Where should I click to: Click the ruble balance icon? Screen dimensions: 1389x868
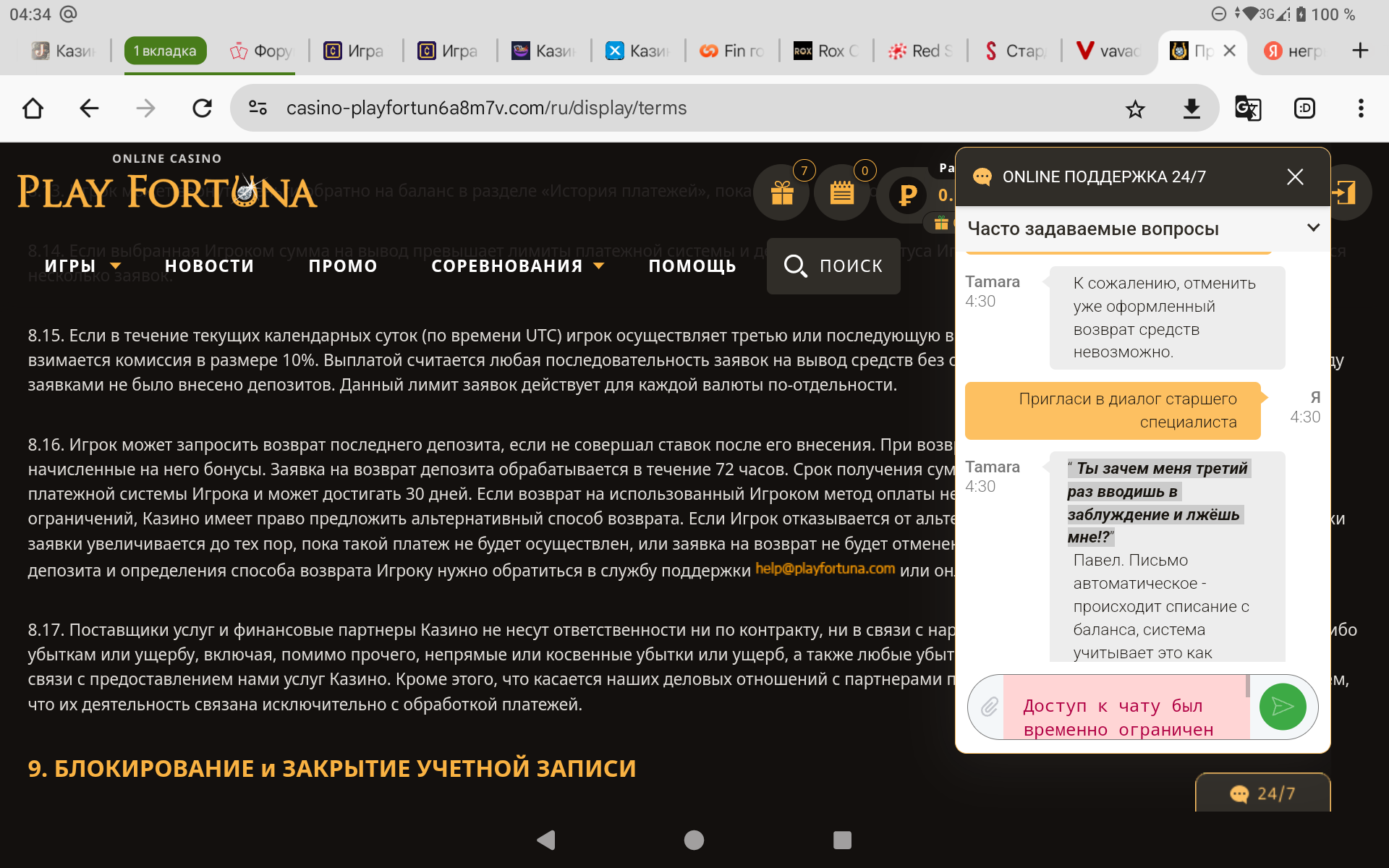tap(907, 195)
